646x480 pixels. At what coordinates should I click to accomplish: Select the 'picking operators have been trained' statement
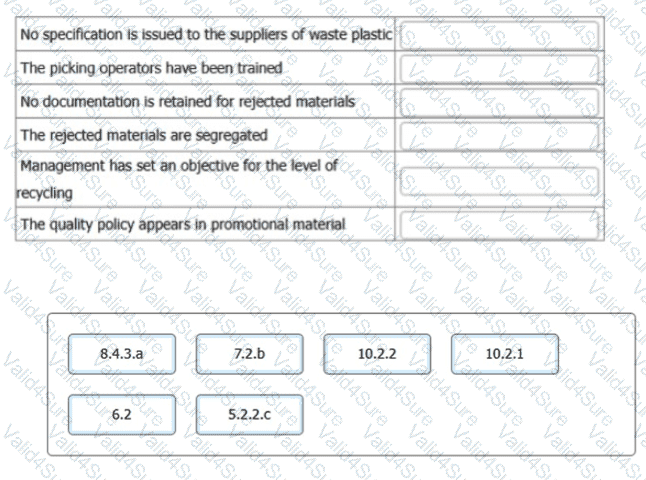coord(151,69)
